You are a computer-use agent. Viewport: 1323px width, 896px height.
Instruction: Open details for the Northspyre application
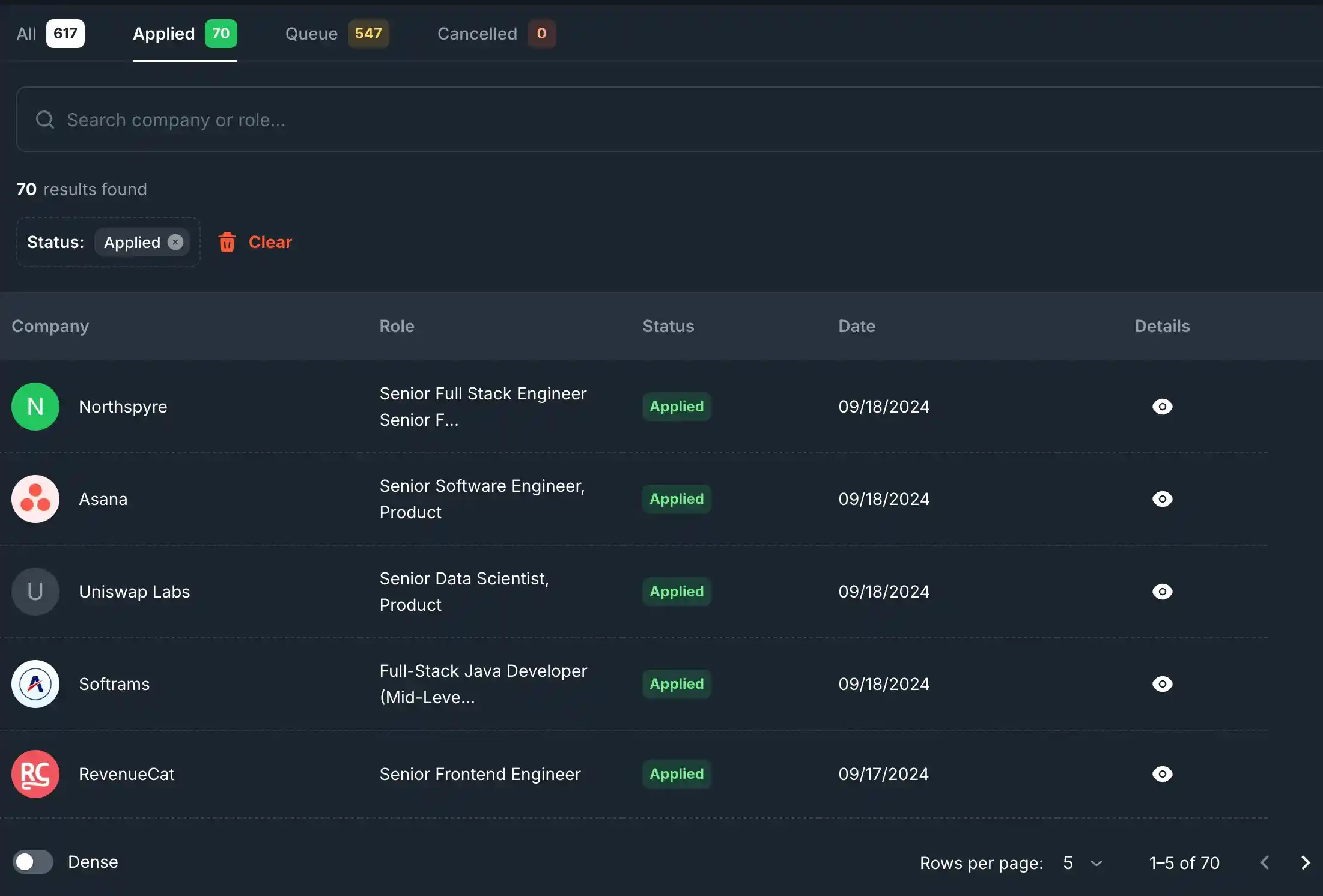click(x=1161, y=407)
